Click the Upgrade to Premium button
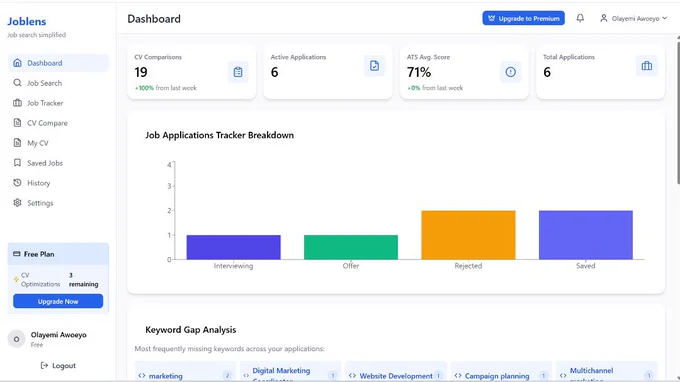 (x=523, y=18)
